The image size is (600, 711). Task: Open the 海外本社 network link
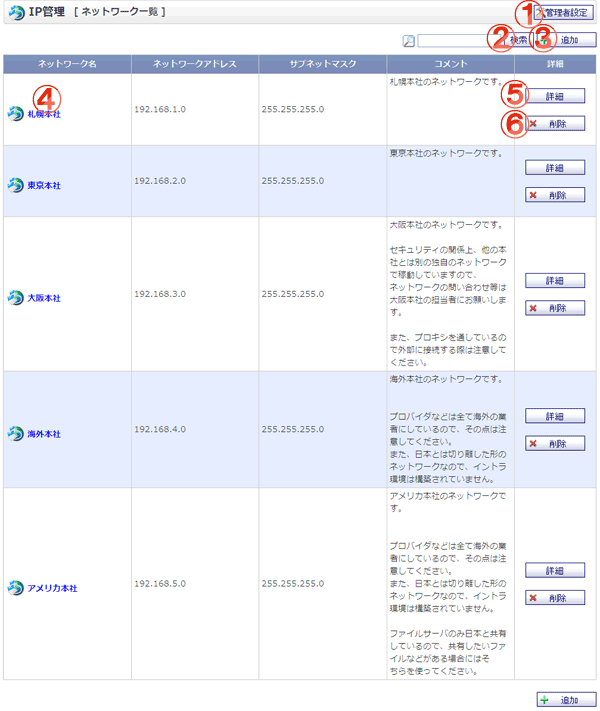point(44,434)
